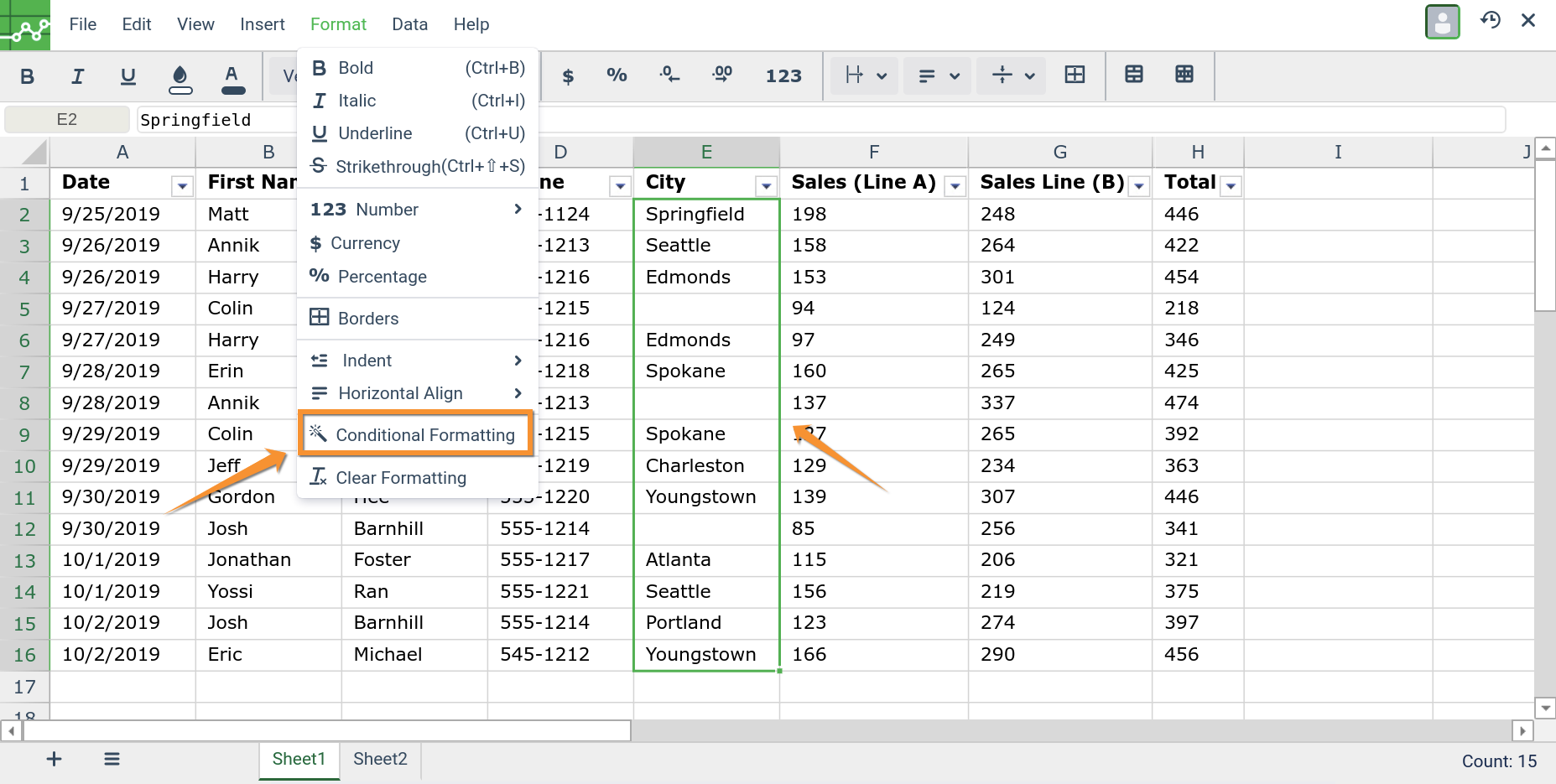The height and width of the screenshot is (784, 1556).
Task: Toggle italic formatting in the toolbar
Action: (77, 76)
